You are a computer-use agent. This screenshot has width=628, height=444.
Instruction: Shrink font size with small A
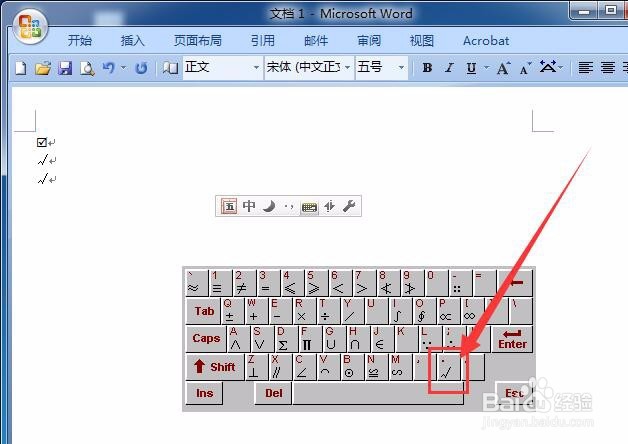click(525, 68)
